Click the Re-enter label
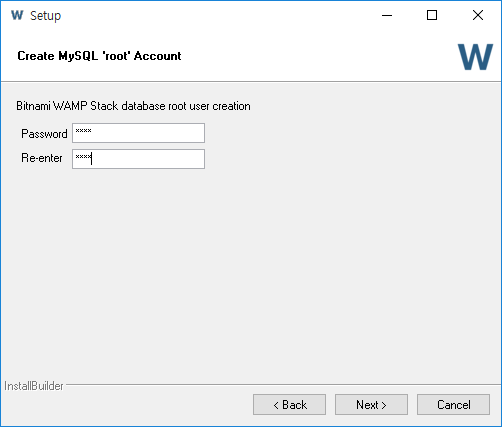The height and width of the screenshot is (427, 502). tap(42, 158)
